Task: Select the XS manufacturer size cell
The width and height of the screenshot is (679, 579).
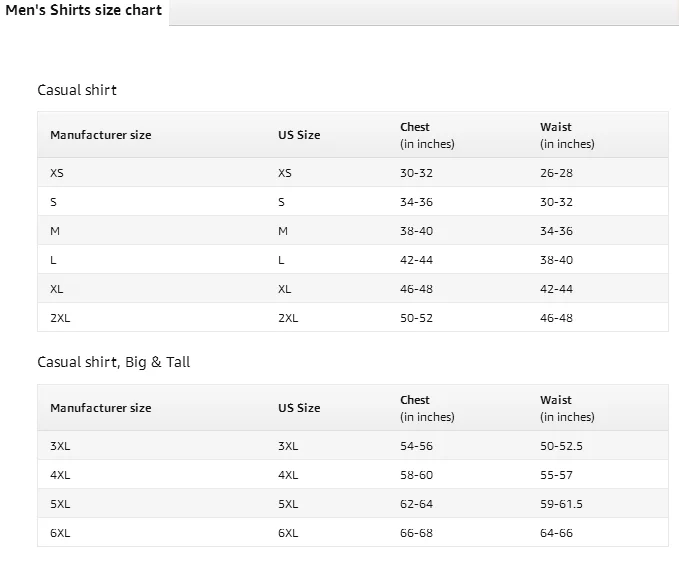Action: [57, 173]
